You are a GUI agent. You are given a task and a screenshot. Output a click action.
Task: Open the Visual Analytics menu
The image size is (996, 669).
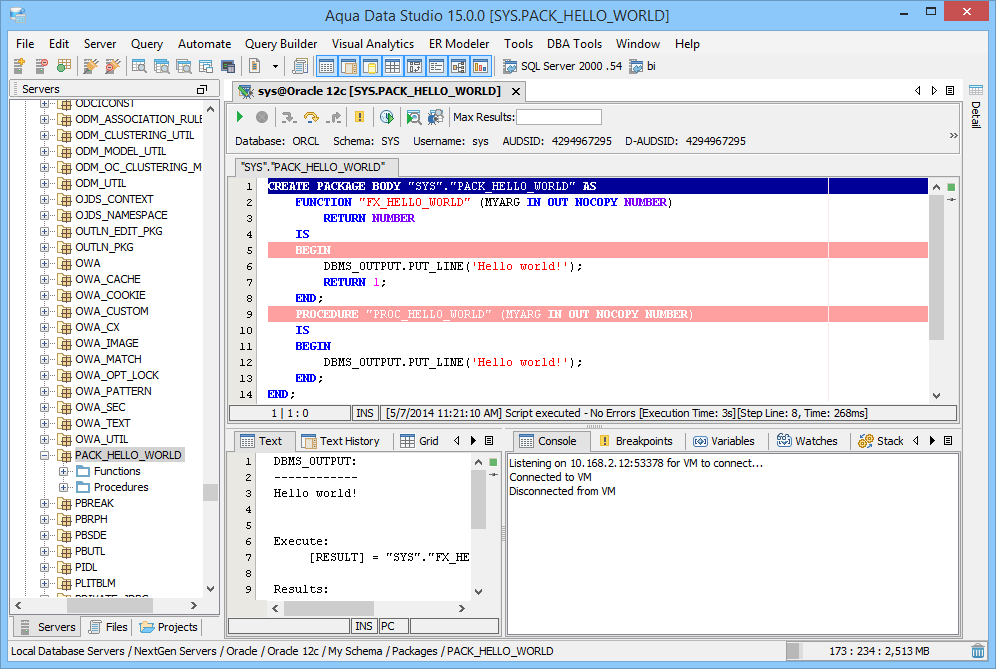[373, 44]
